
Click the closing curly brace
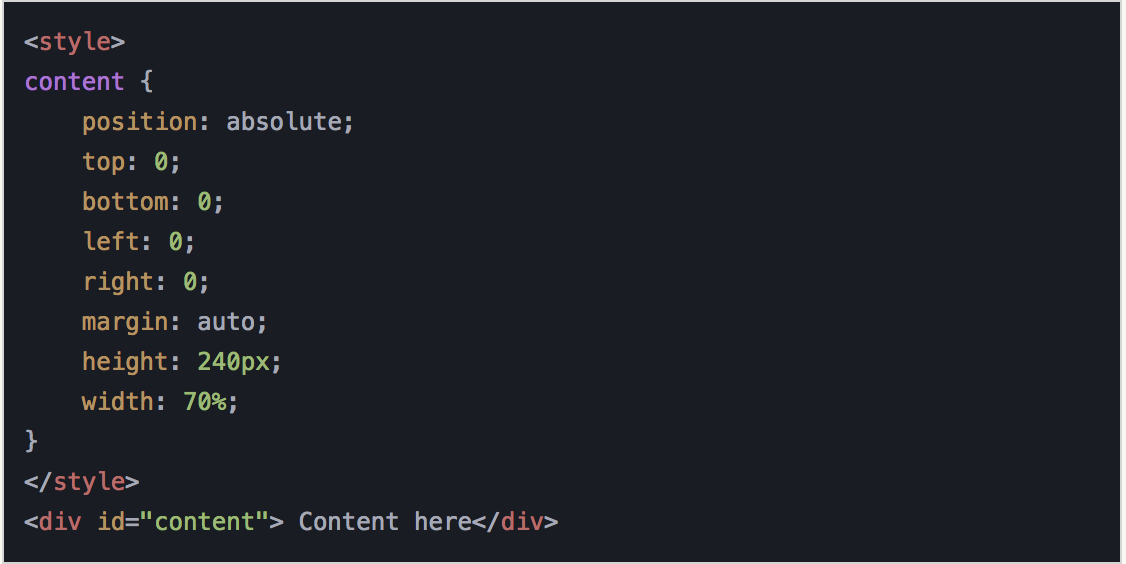tap(31, 440)
